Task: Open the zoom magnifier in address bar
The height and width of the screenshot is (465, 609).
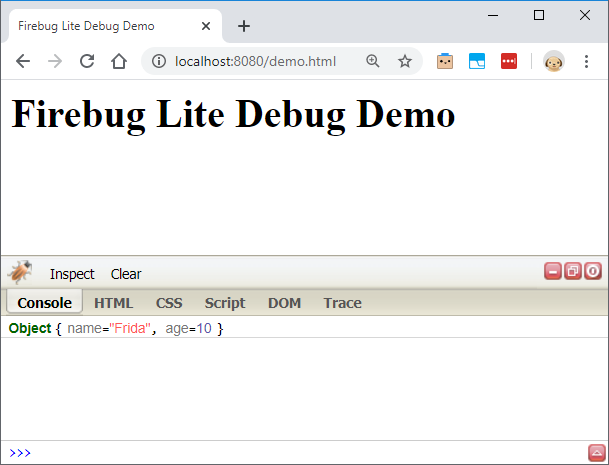Action: coord(372,61)
